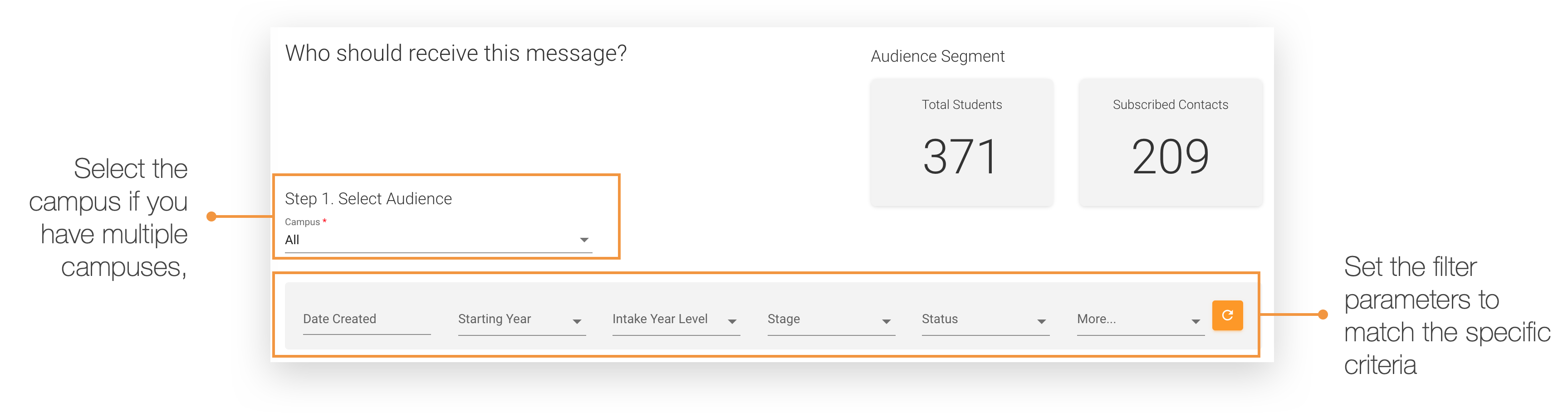The image size is (1568, 413).
Task: Click the 209 Subscribed Contacts value
Action: click(1170, 156)
